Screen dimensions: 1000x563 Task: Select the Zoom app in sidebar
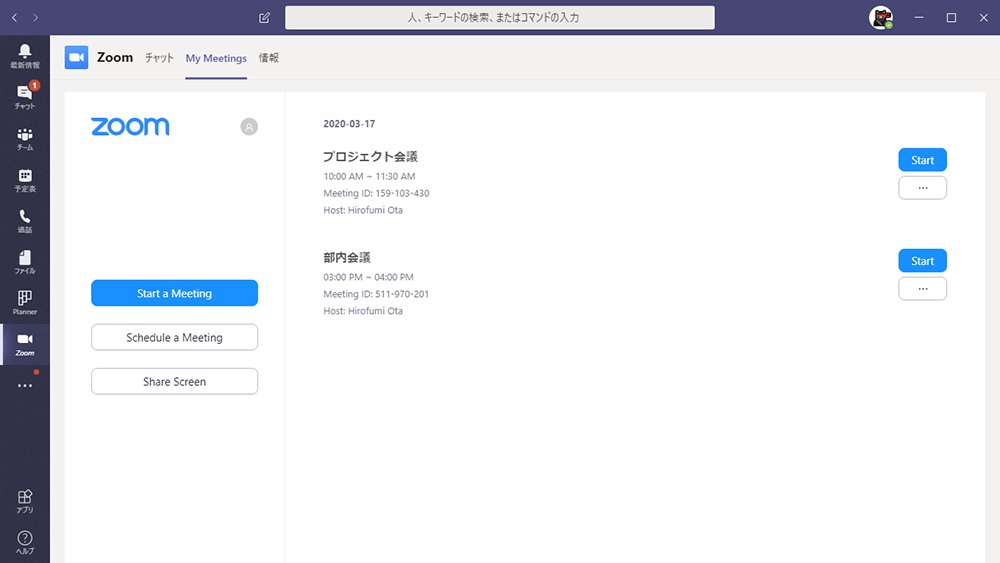click(25, 344)
